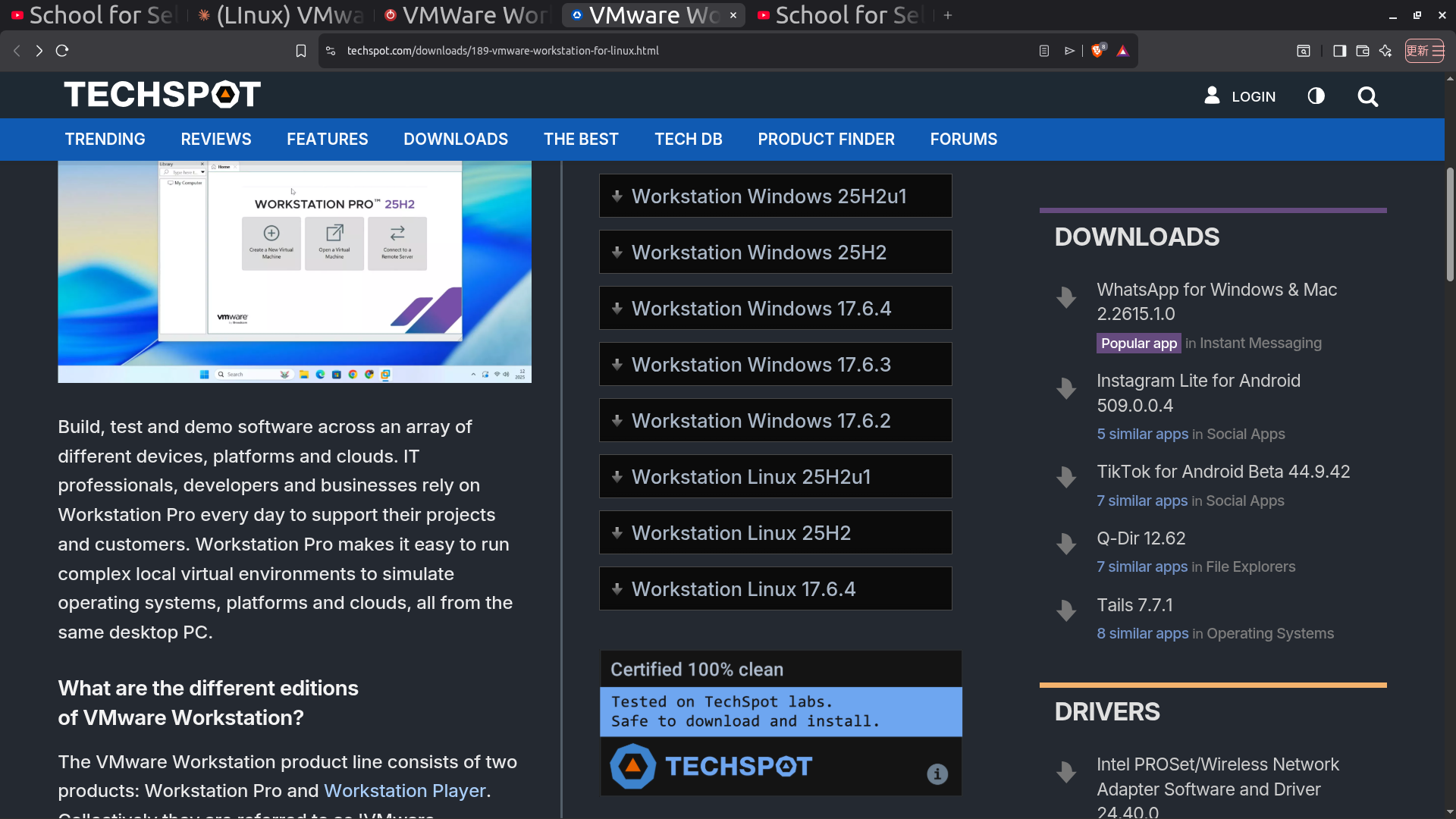The image size is (1456, 819).
Task: Click the info icon on the certified badge
Action: click(937, 774)
